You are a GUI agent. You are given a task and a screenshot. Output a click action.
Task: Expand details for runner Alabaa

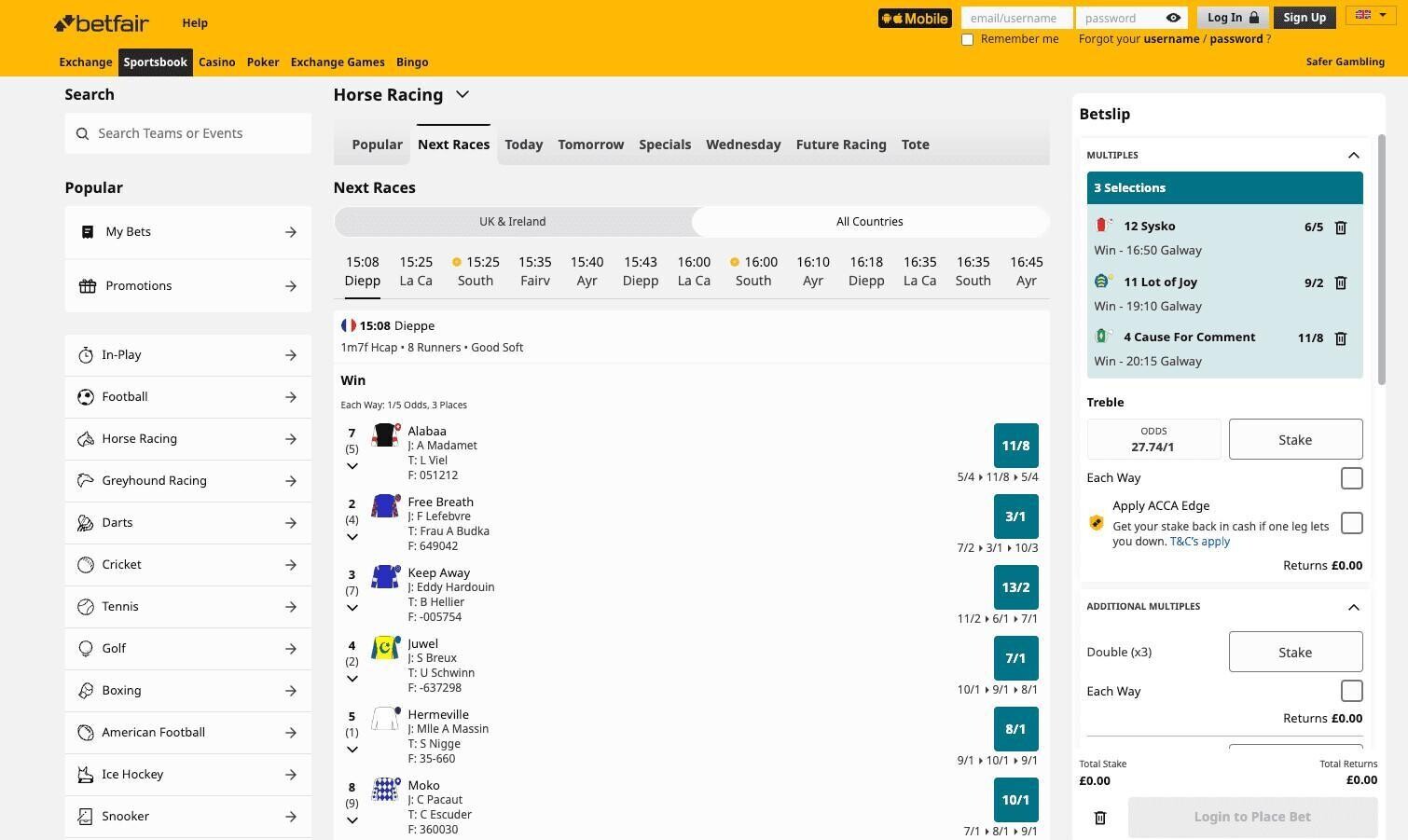pos(352,466)
